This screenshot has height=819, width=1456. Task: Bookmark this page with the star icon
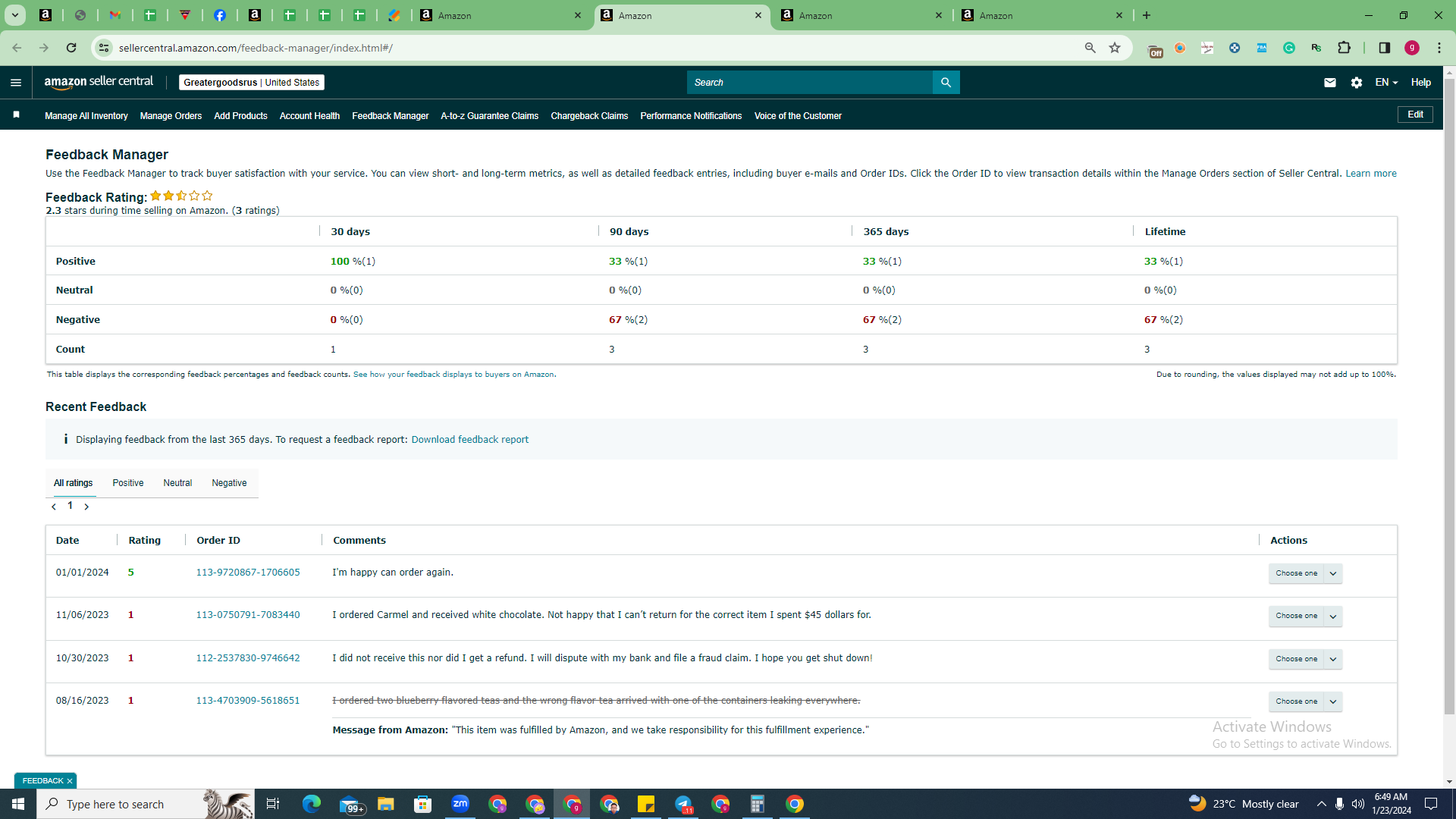1115,48
